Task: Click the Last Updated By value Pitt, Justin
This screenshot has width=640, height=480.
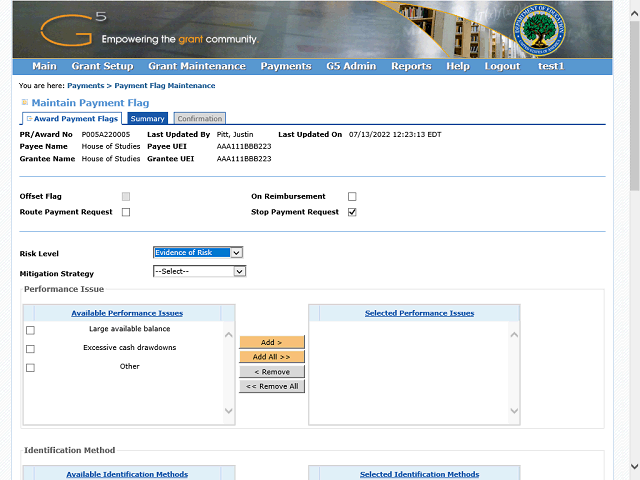Action: 235,134
